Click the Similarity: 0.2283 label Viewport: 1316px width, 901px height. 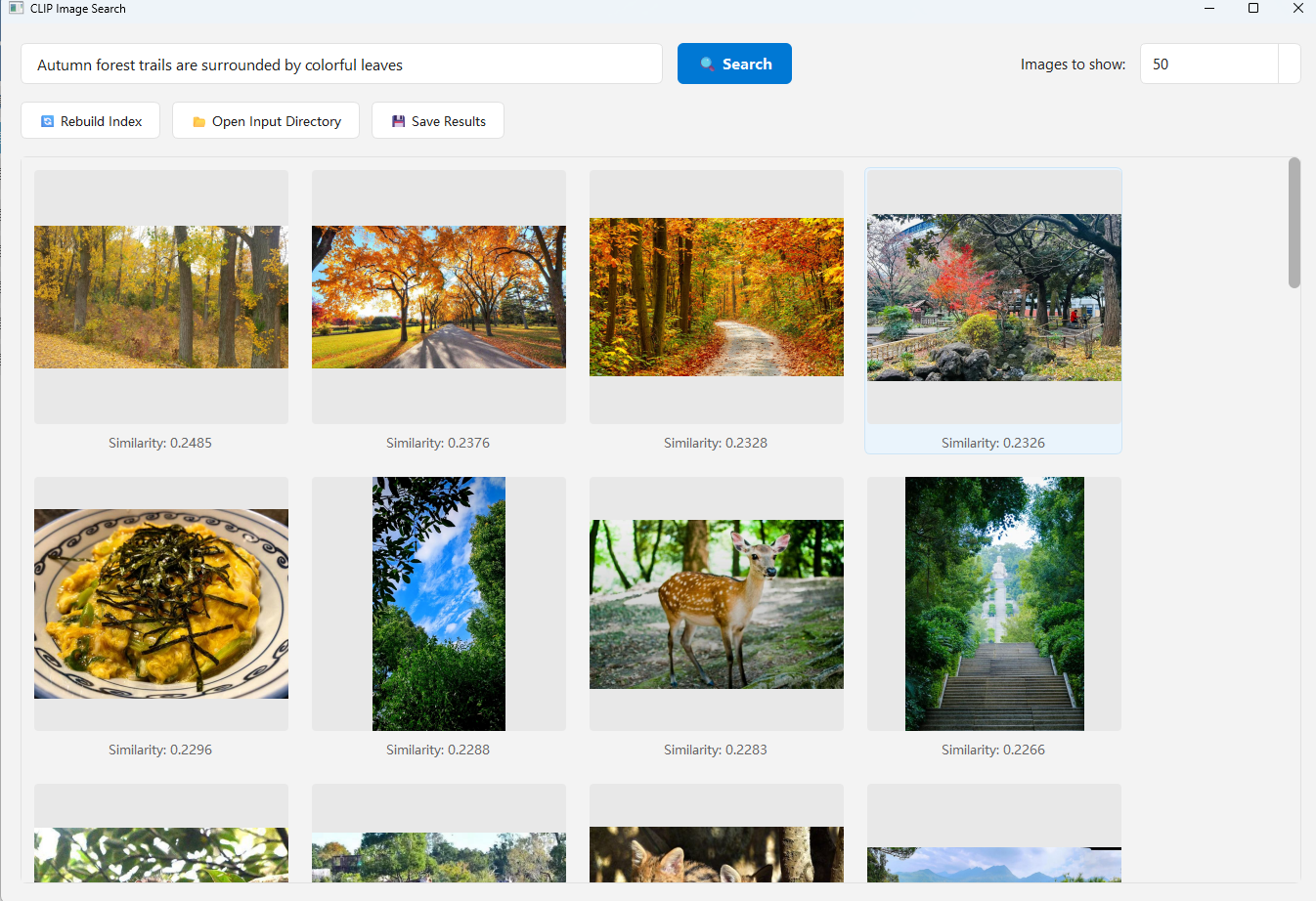coord(716,750)
